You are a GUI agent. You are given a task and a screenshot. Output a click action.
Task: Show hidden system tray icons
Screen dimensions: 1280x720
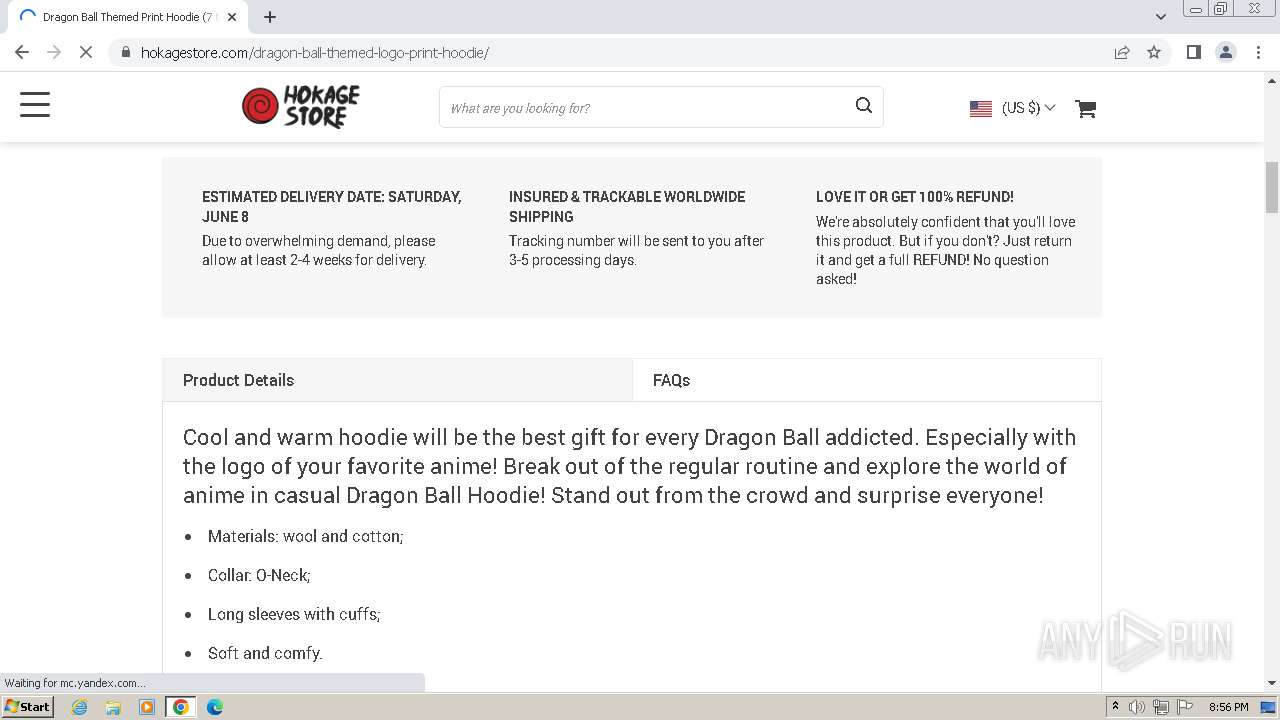coord(1115,707)
